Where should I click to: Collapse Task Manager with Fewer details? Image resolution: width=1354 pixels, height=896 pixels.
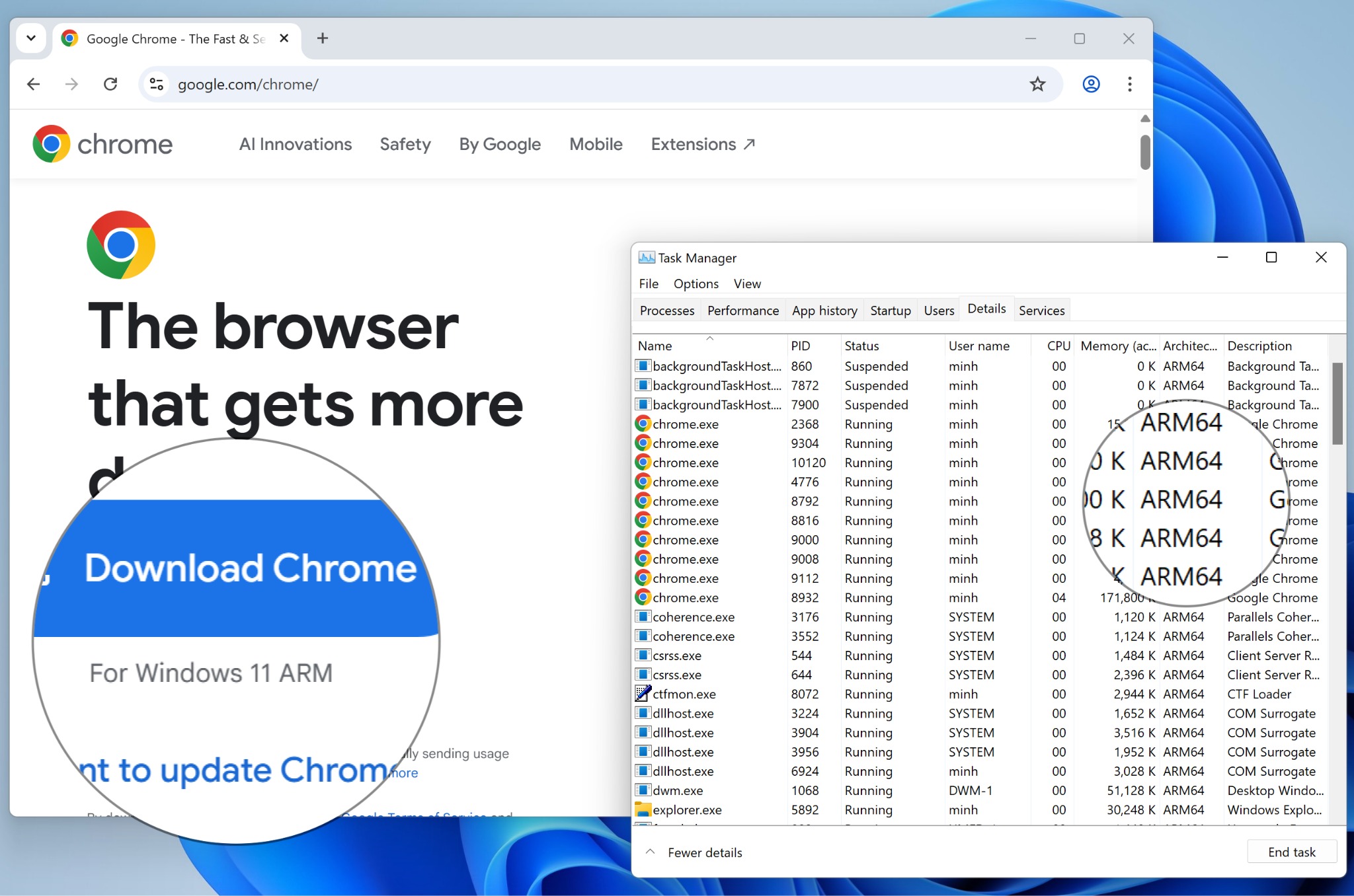pos(694,852)
